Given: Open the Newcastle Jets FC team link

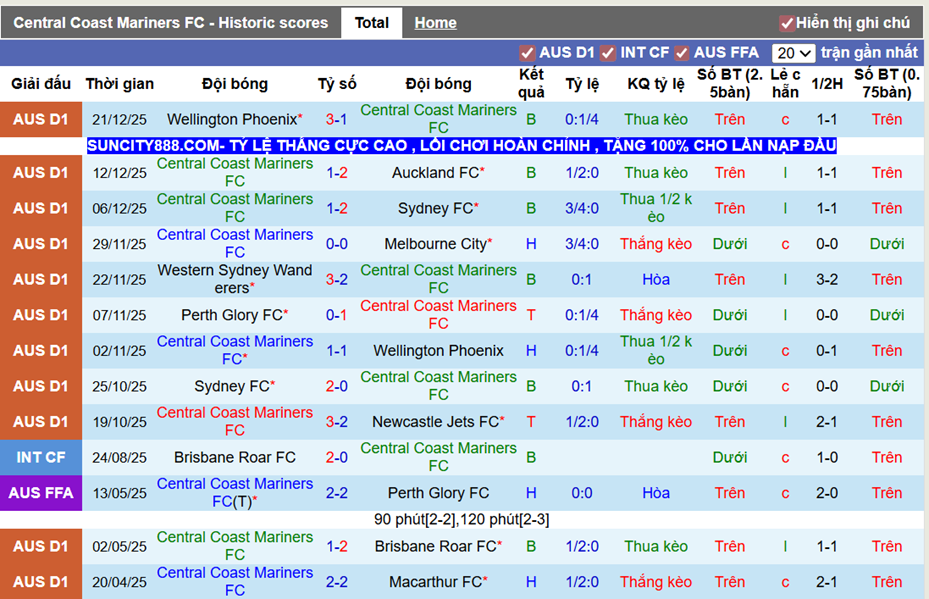Looking at the screenshot, I should click(435, 421).
